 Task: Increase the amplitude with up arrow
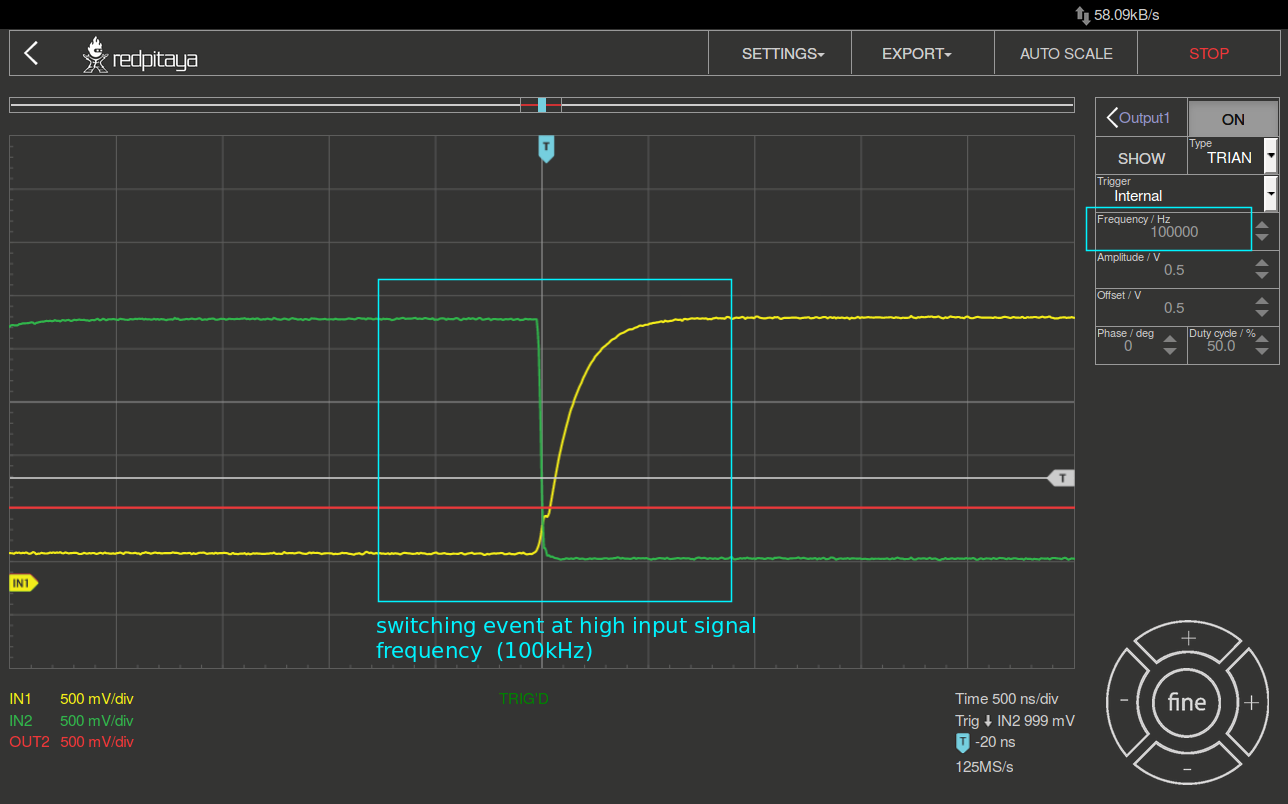coord(1262,263)
